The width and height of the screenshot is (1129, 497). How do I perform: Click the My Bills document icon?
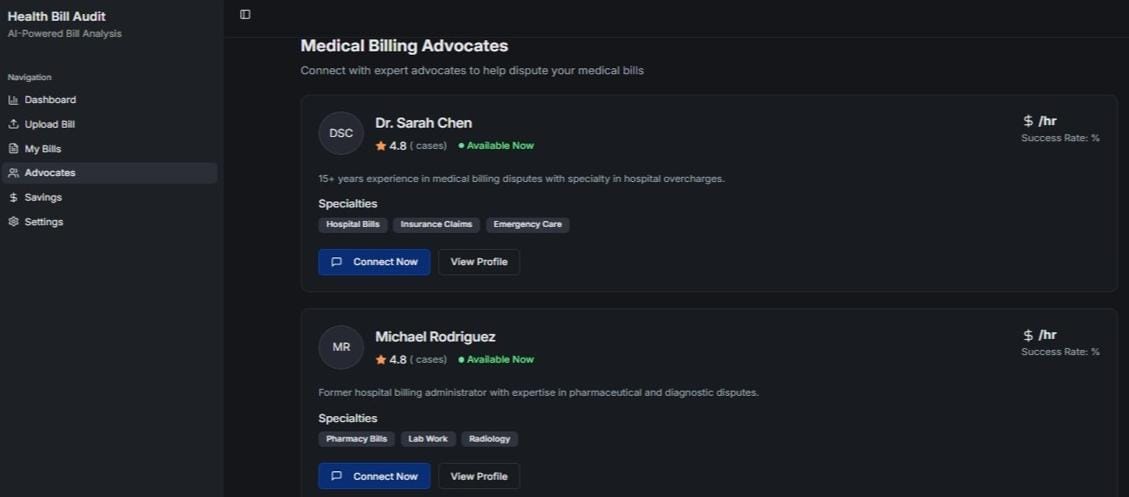13,149
